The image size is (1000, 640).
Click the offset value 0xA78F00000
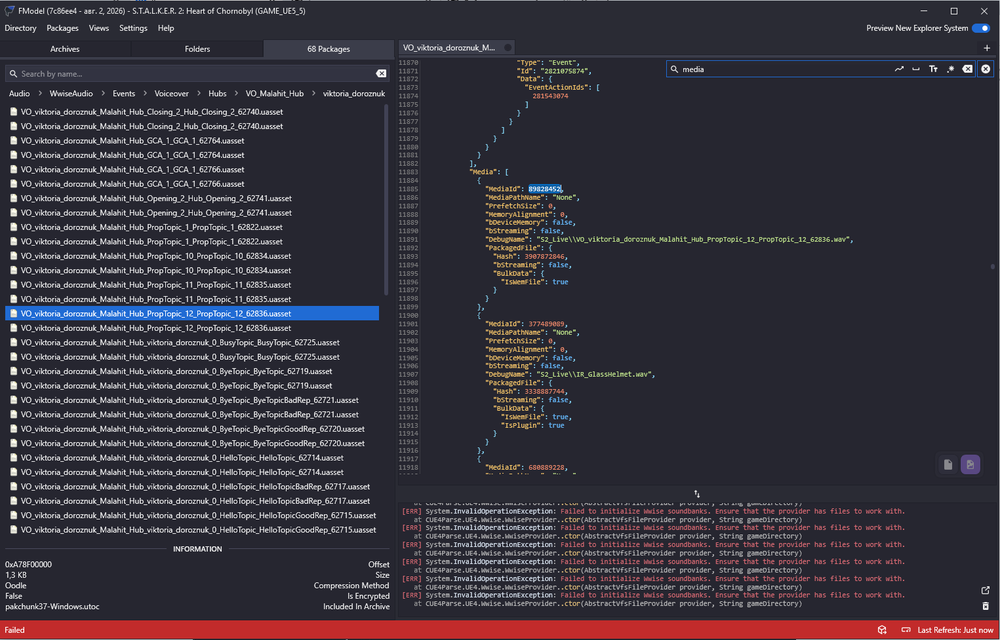click(29, 564)
